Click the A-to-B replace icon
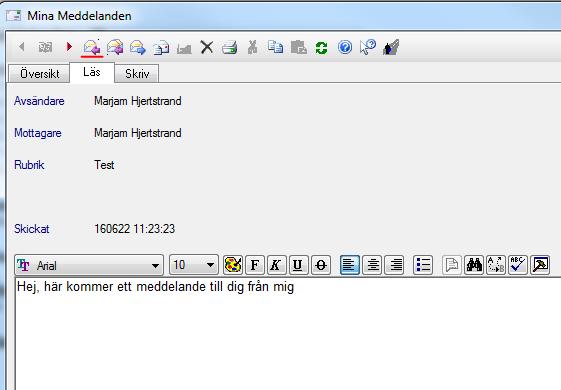The height and width of the screenshot is (390, 561). (x=496, y=265)
